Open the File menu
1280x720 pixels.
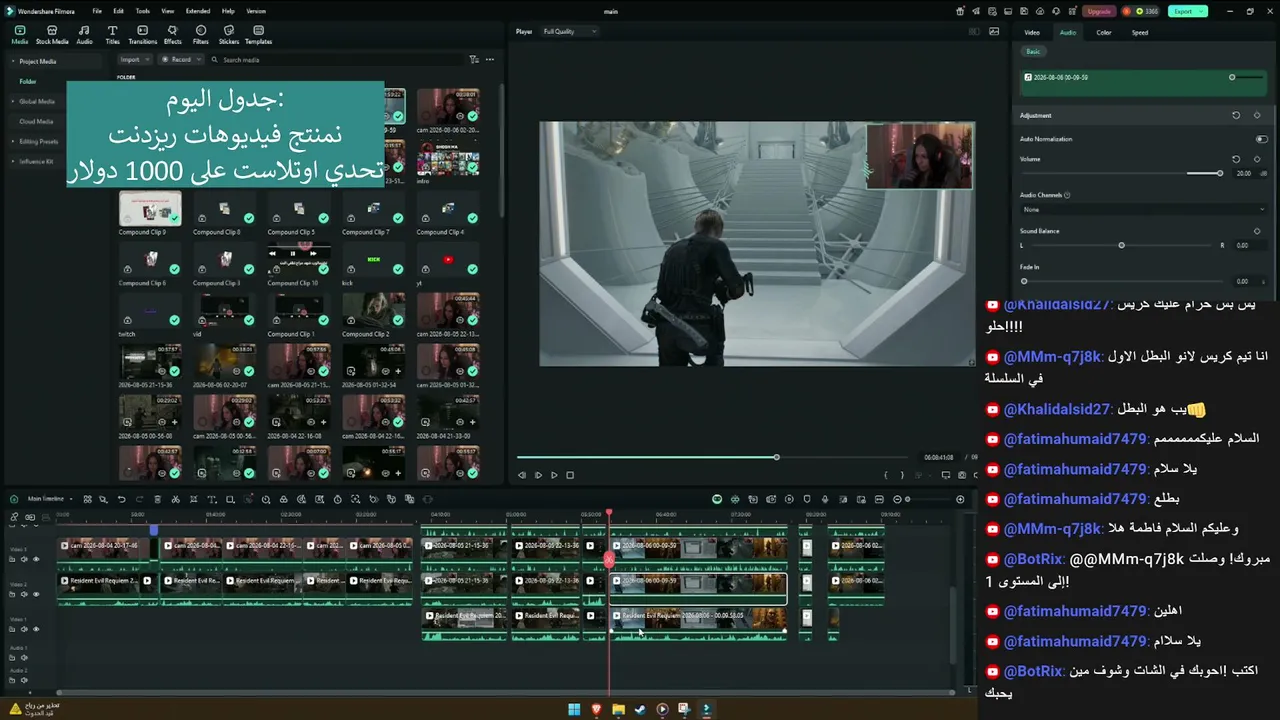pyautogui.click(x=97, y=11)
